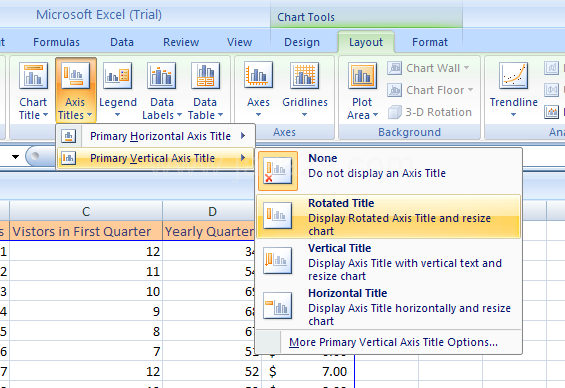Click the Data Labels icon

click(x=161, y=75)
